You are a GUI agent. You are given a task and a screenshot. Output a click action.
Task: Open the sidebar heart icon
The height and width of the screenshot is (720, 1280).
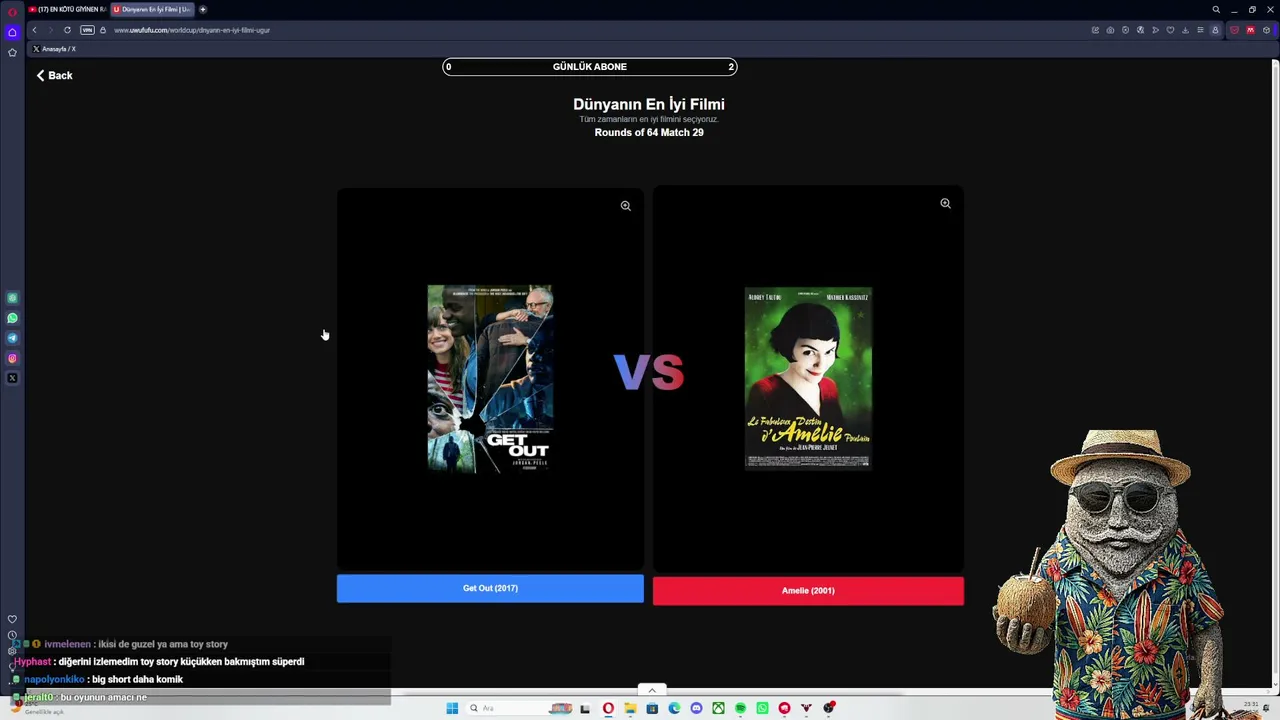click(12, 619)
